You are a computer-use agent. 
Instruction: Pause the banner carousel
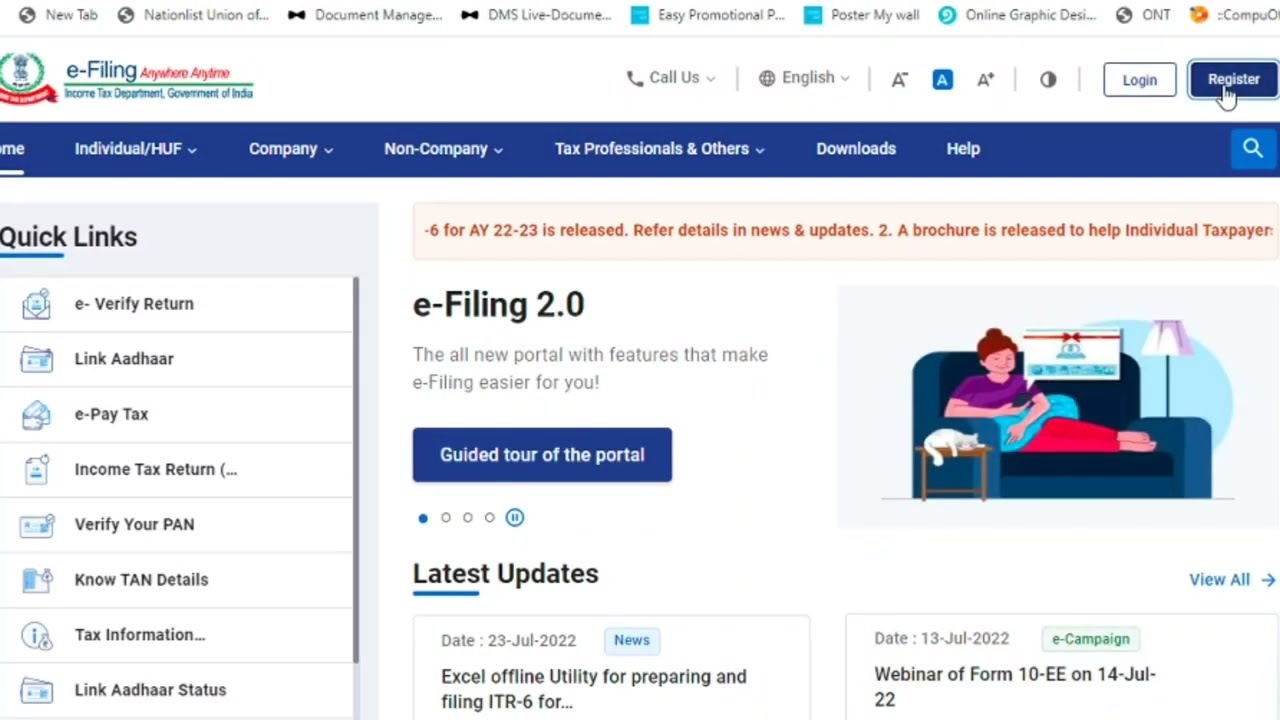point(514,517)
